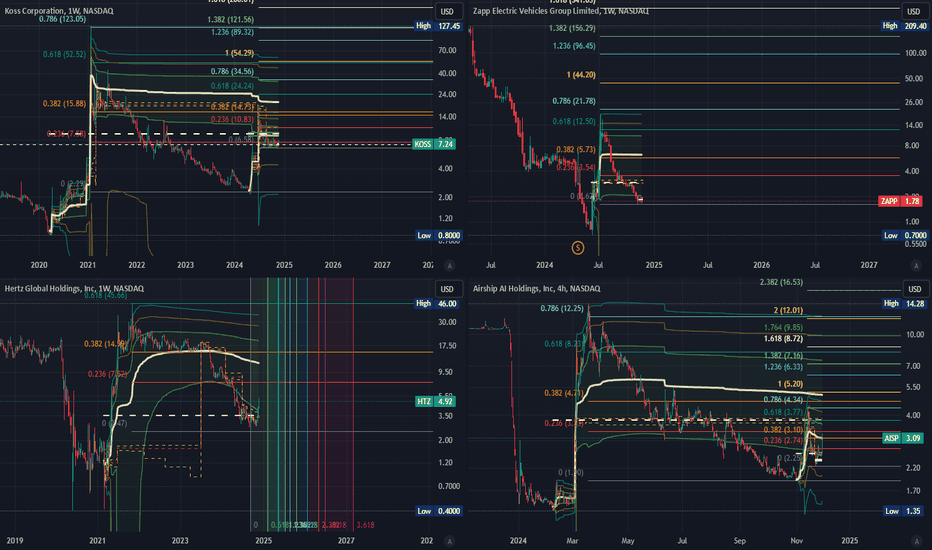Image resolution: width=932 pixels, height=550 pixels.
Task: Toggle auto-scale (A) on the Koss chart
Action: (449, 265)
